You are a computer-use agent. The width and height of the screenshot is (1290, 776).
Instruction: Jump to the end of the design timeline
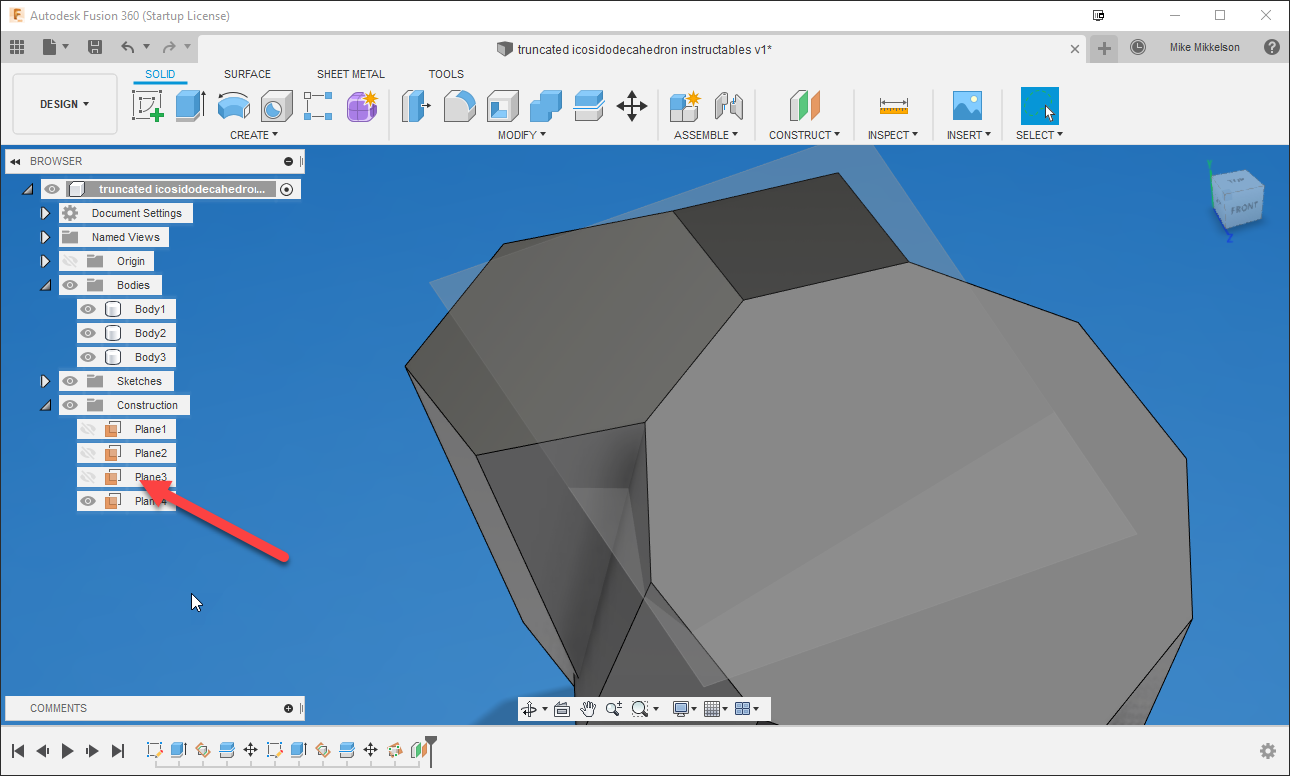[x=117, y=750]
